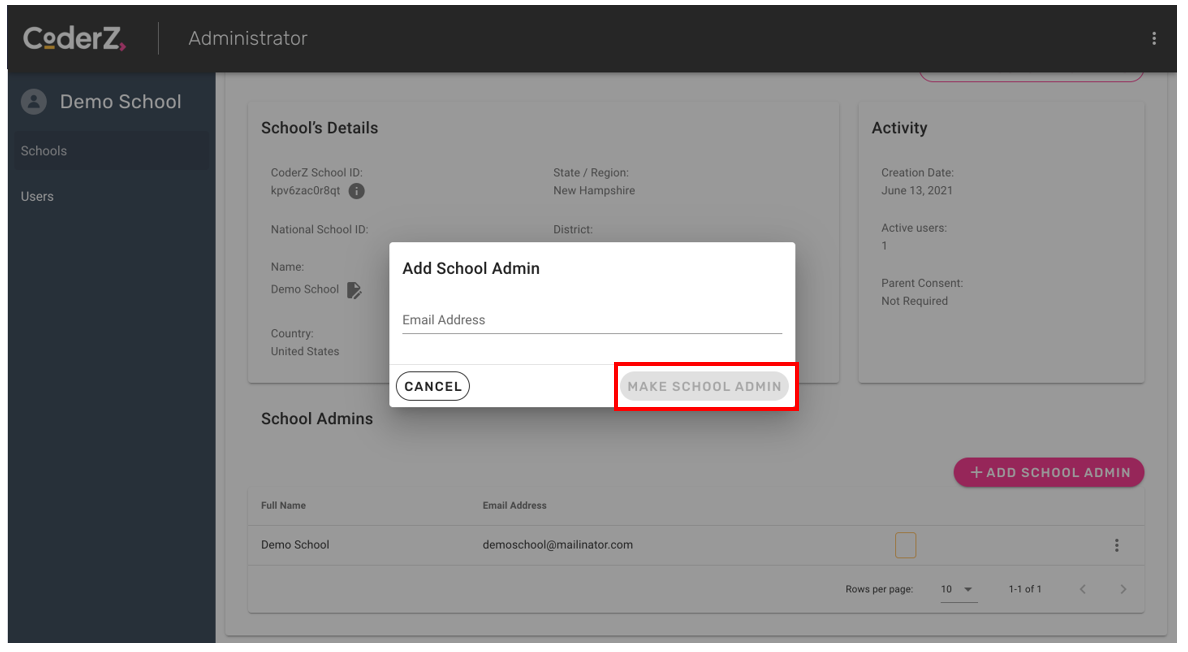Click the Full Name column header

283,506
